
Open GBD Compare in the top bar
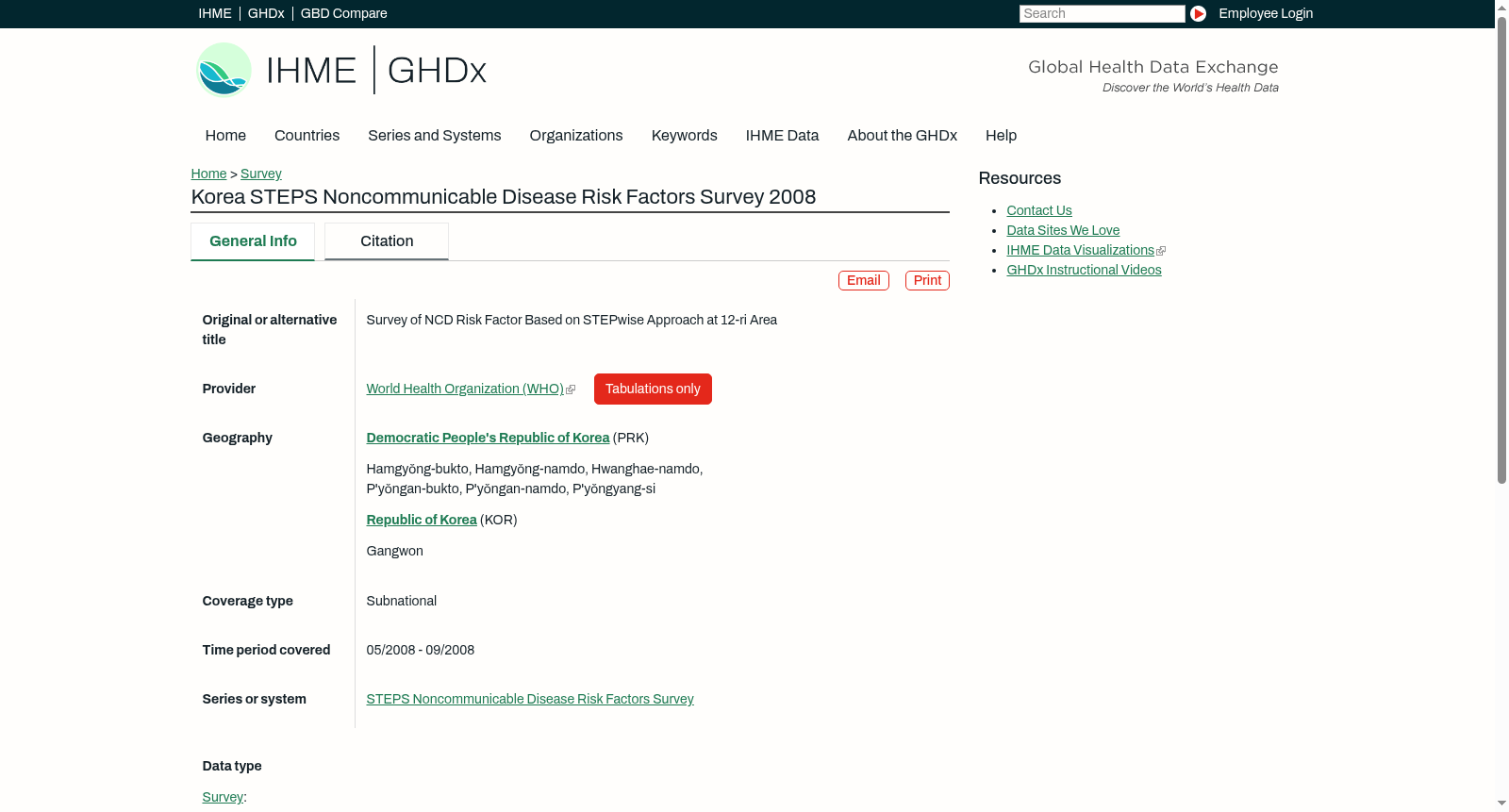coord(344,13)
